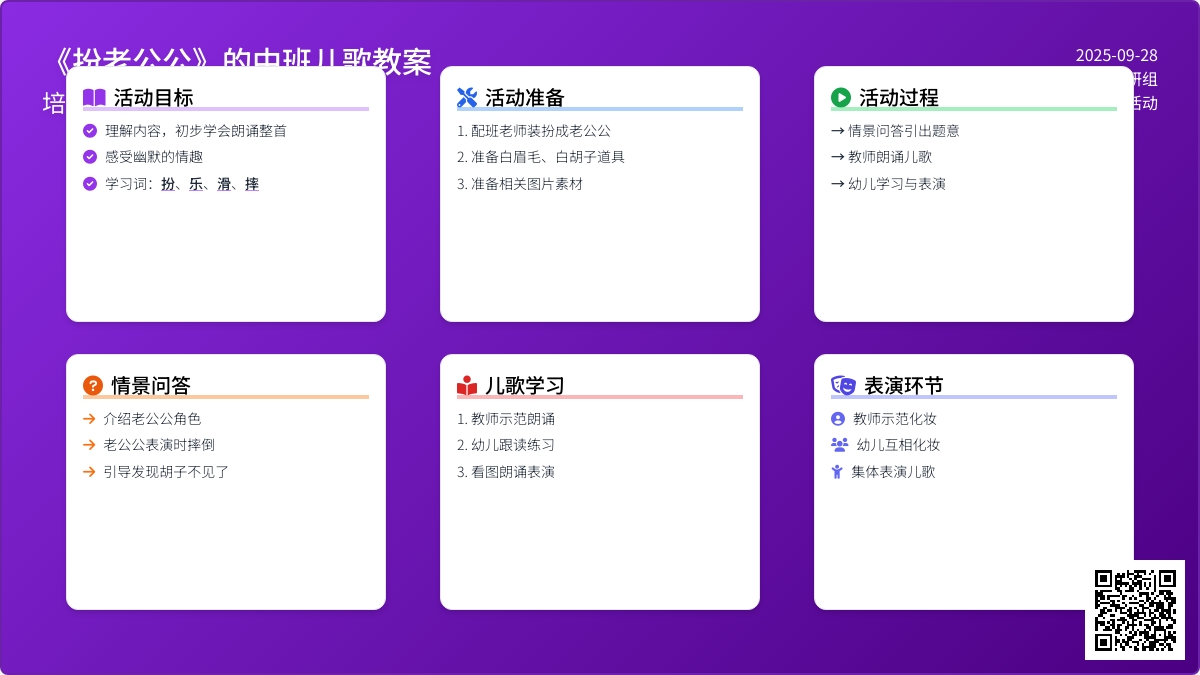Select the 儿歌学习 card heading

tap(524, 386)
